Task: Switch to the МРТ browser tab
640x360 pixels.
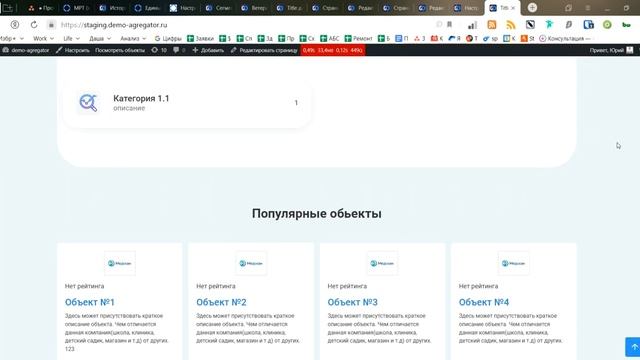Action: tap(77, 8)
